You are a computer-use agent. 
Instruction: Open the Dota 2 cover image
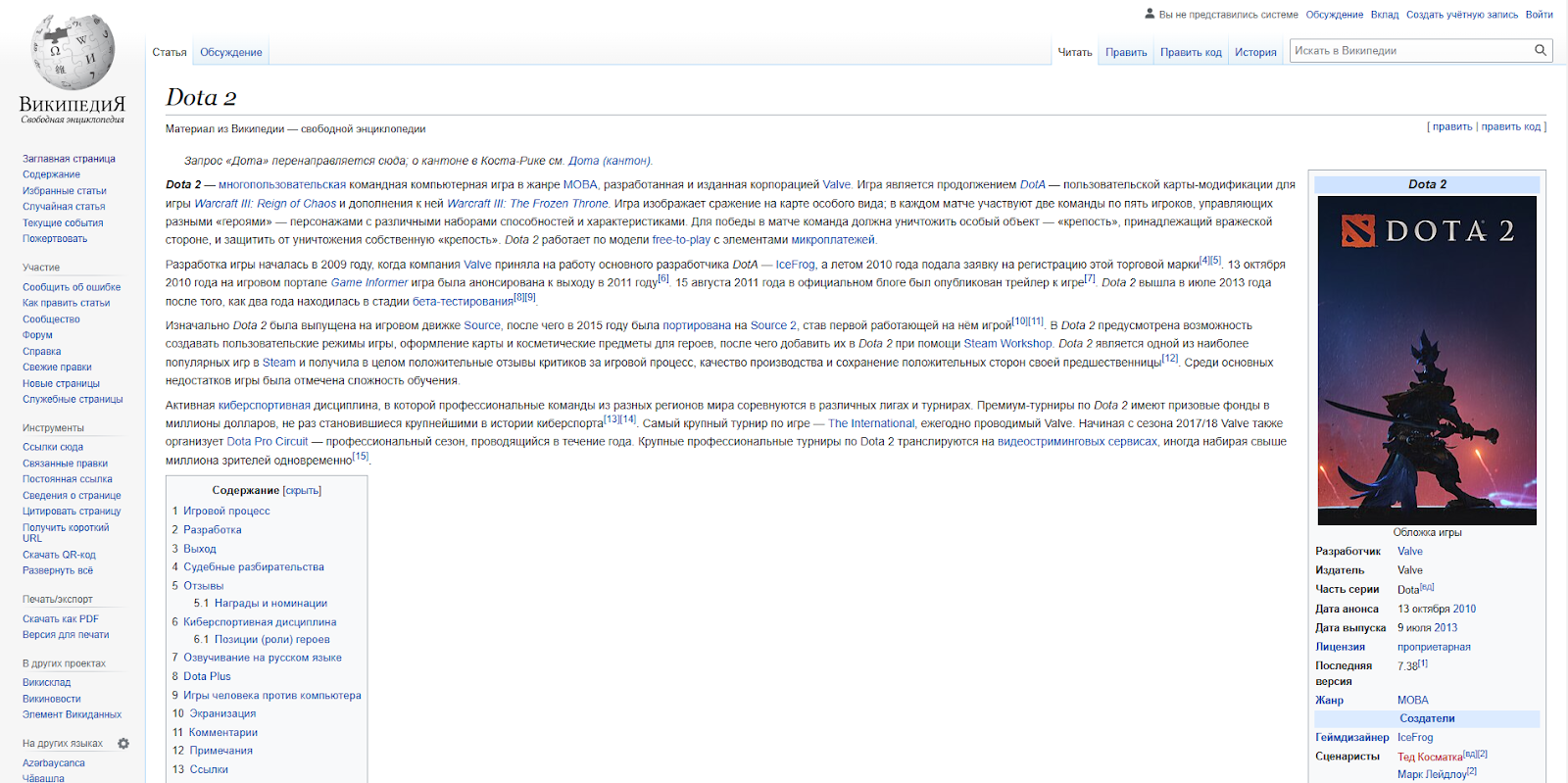(x=1427, y=361)
